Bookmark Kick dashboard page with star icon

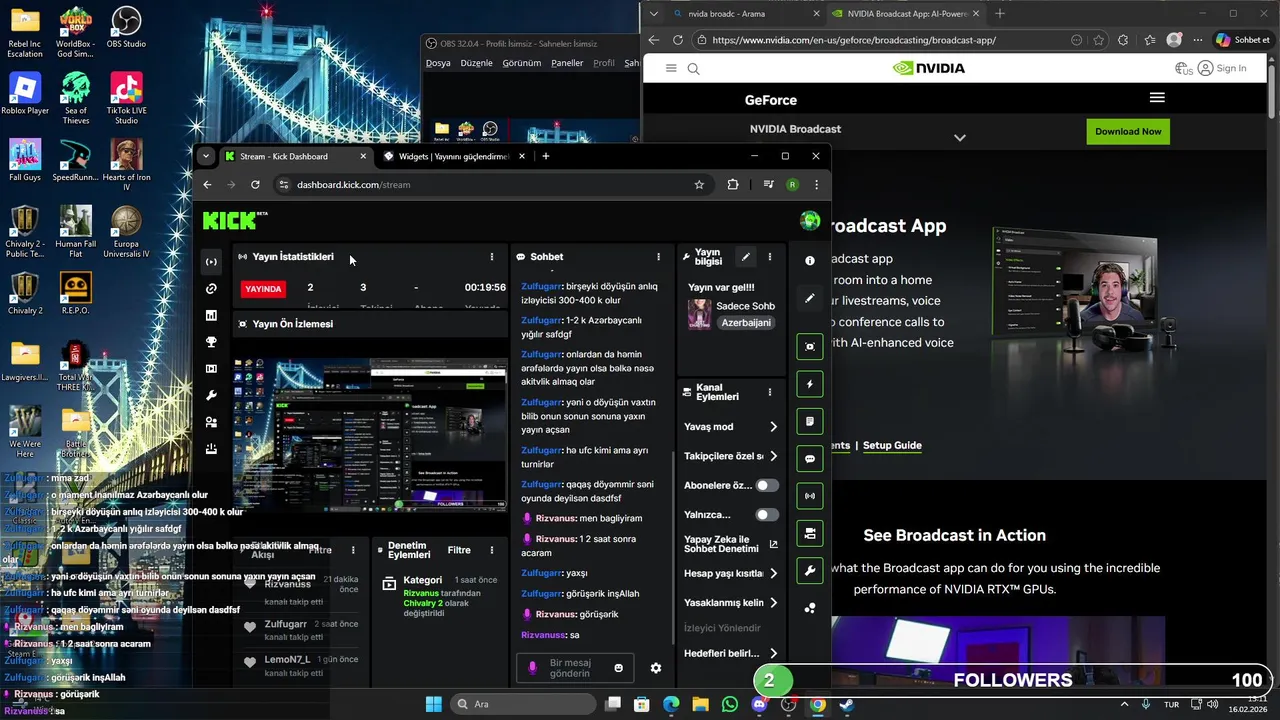click(x=699, y=185)
